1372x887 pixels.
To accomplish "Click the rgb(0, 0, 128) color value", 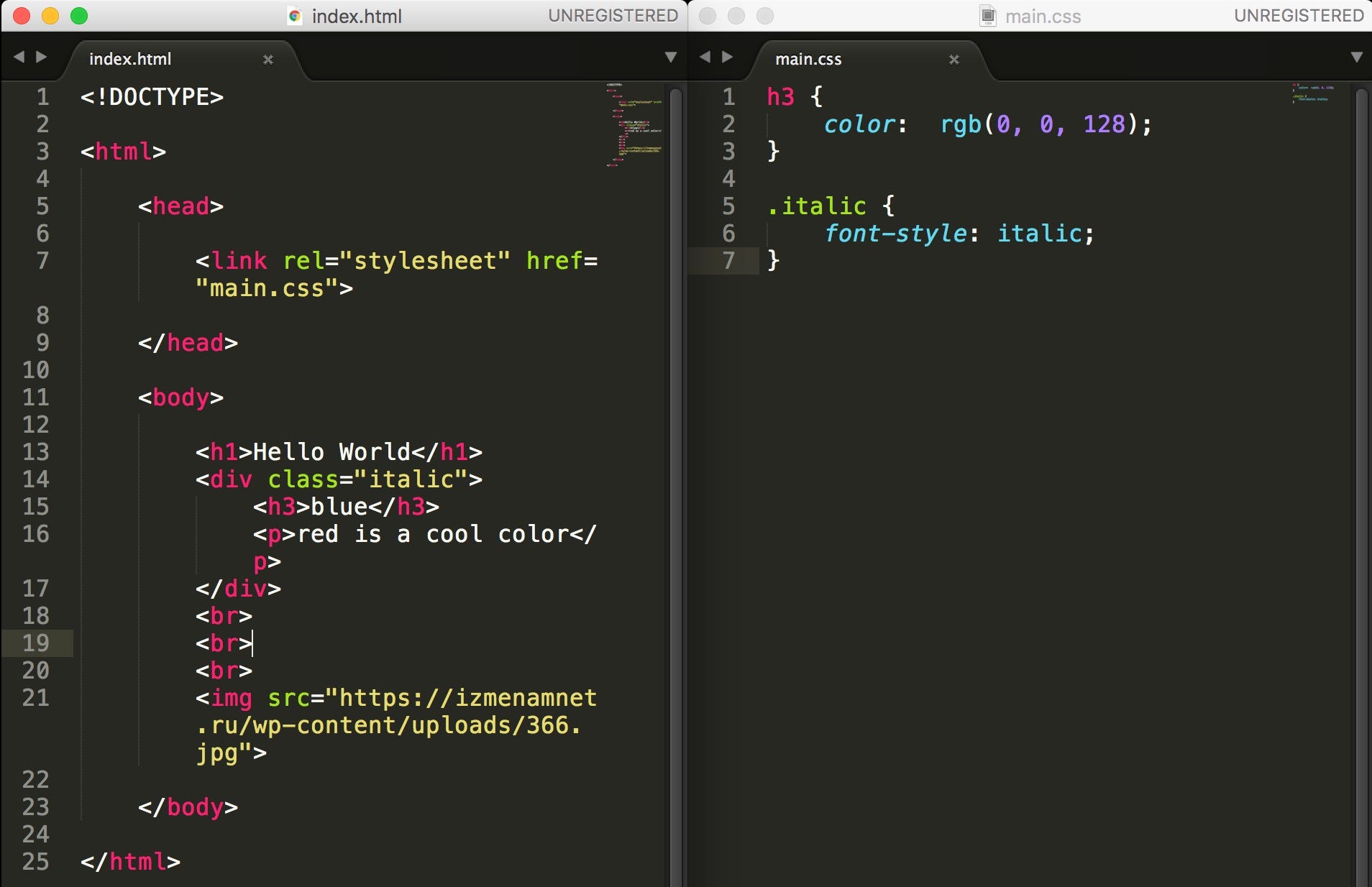I will [x=1035, y=124].
